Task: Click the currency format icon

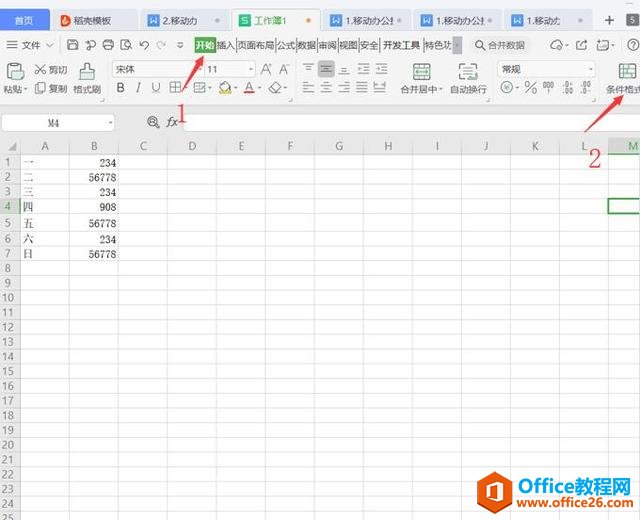Action: [507, 87]
